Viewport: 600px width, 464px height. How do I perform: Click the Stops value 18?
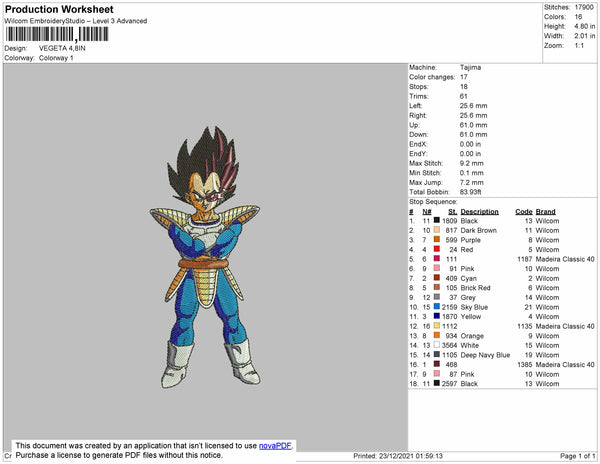pos(463,86)
